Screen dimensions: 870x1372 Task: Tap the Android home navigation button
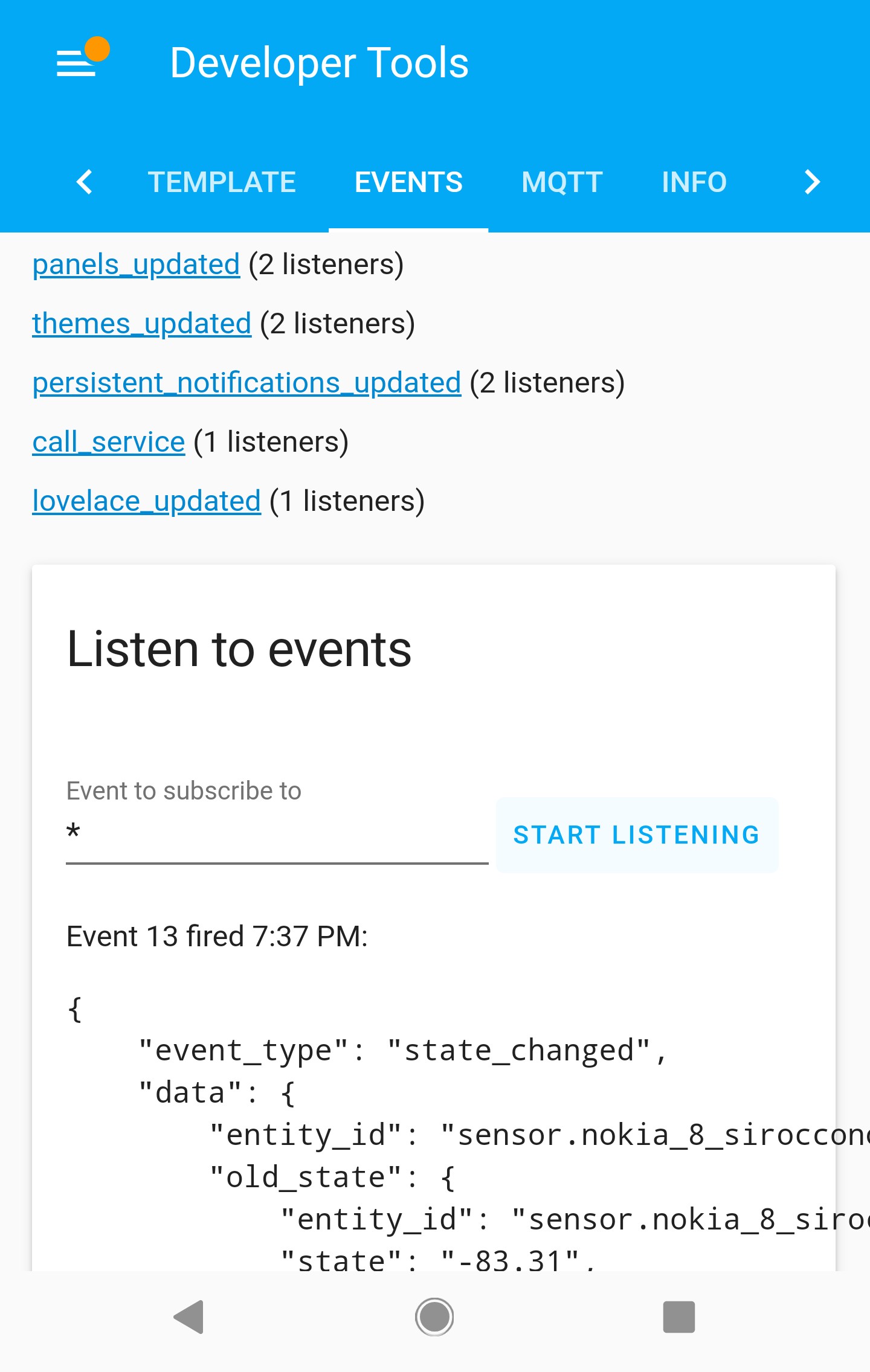pos(434,1316)
